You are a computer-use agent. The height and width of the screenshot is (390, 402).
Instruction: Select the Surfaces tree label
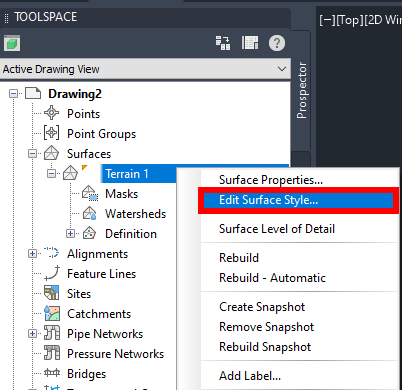(x=89, y=154)
